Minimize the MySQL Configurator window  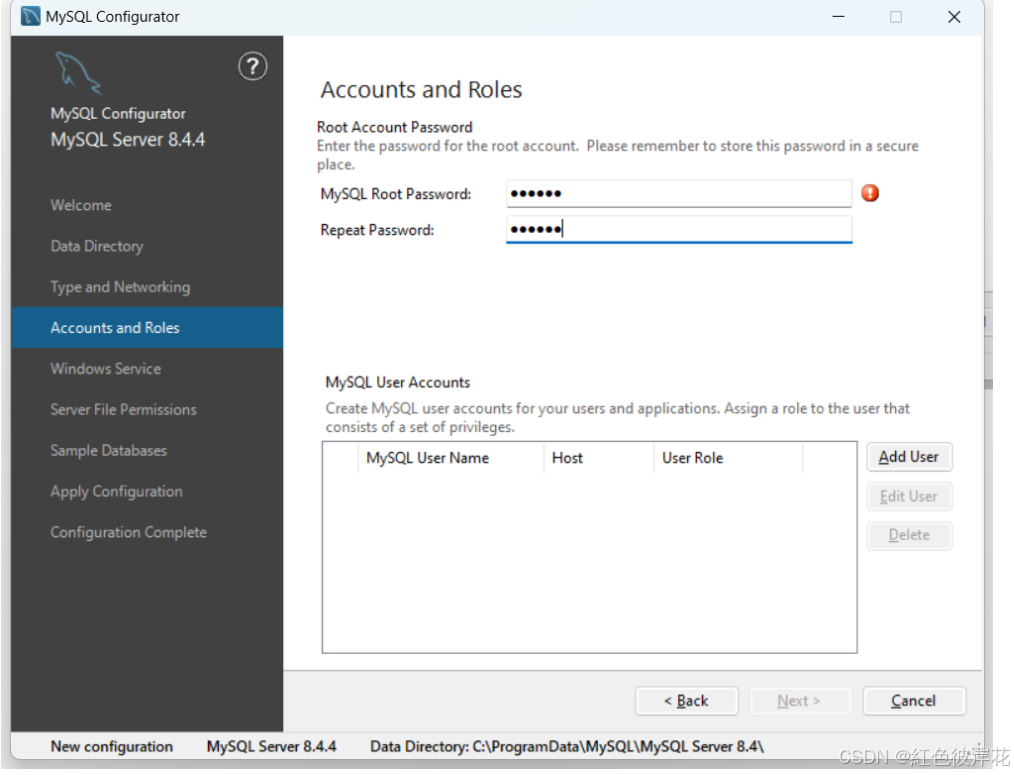pos(839,16)
